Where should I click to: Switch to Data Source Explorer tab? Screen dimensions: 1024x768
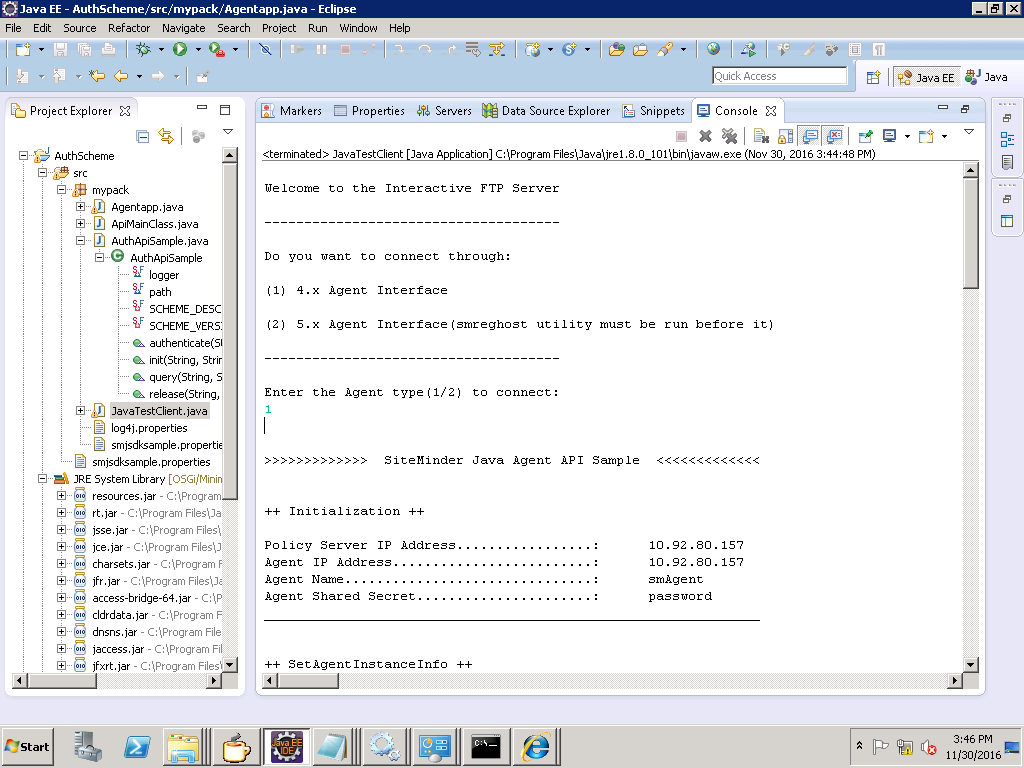click(546, 111)
